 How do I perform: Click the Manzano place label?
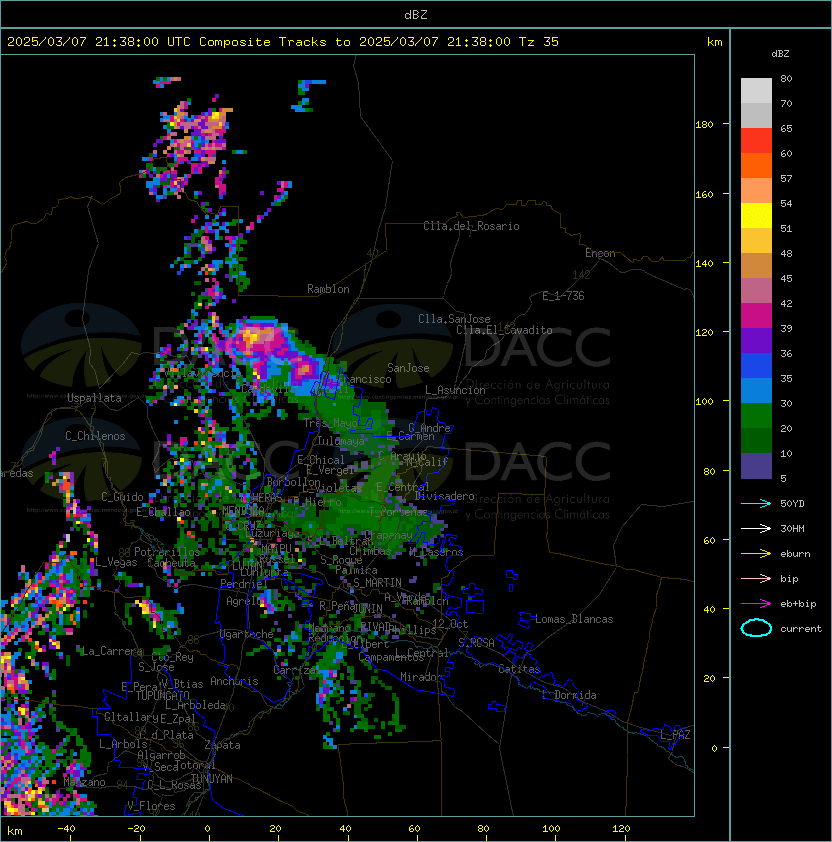pyautogui.click(x=84, y=782)
